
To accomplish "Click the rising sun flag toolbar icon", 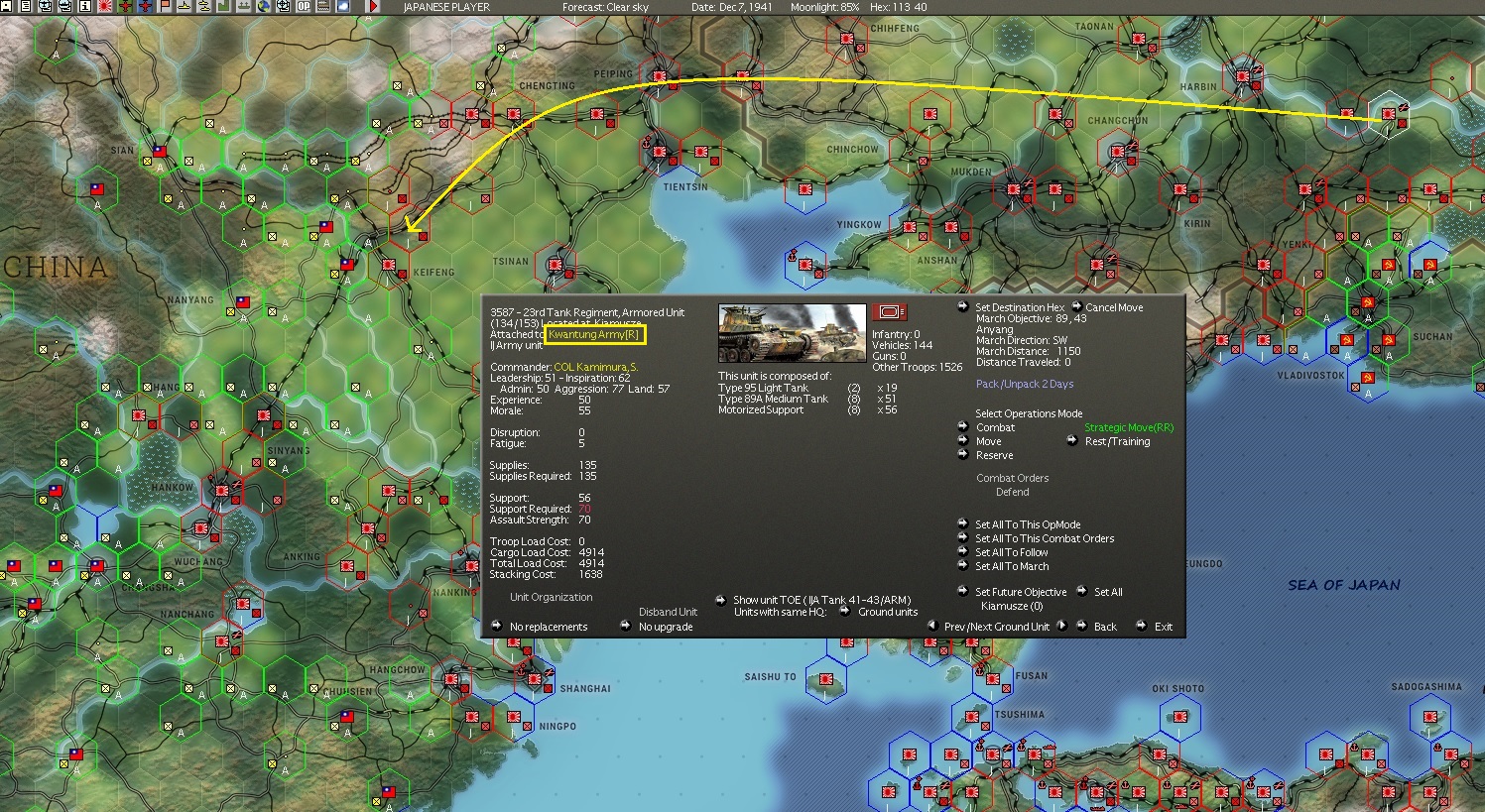I will point(104,6).
